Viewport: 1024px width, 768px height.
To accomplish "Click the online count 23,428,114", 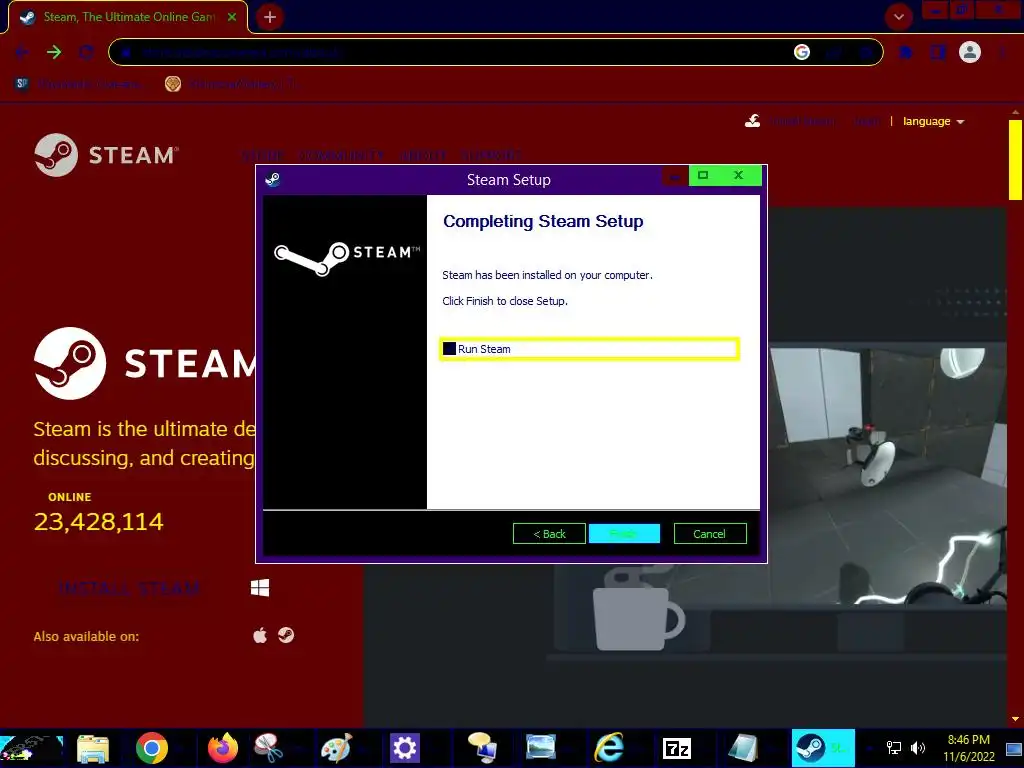I will coord(99,521).
